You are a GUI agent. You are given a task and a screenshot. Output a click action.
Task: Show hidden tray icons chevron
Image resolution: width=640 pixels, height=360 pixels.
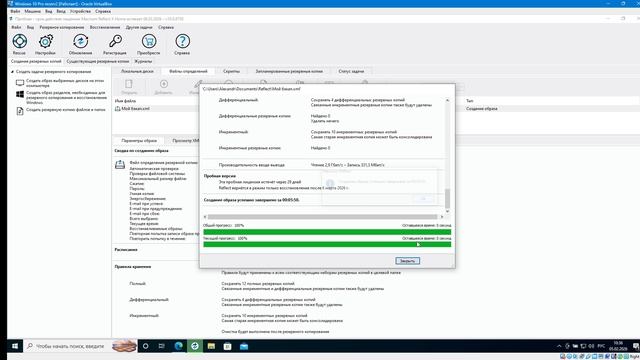pyautogui.click(x=559, y=346)
